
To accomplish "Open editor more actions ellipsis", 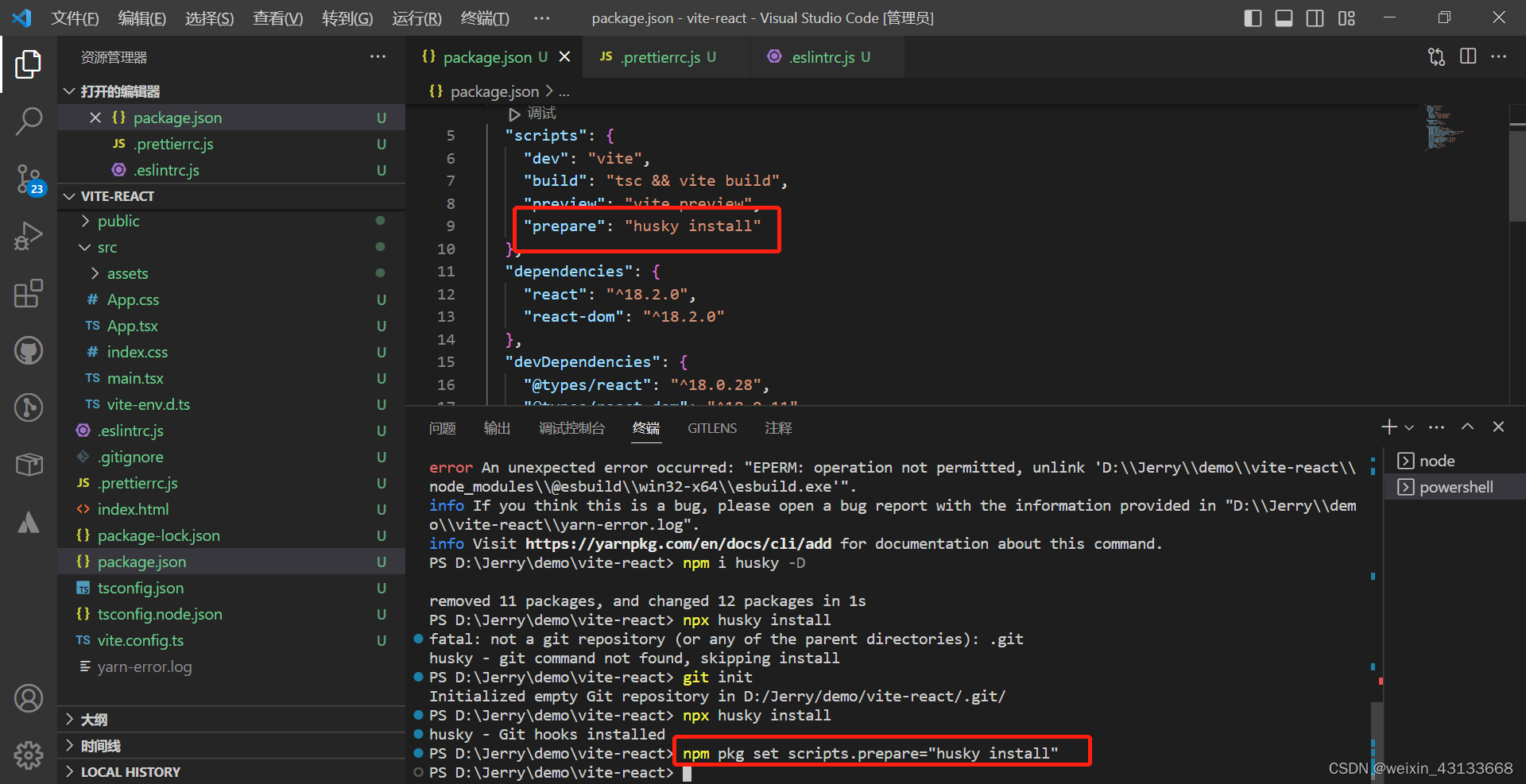I will [x=1499, y=56].
